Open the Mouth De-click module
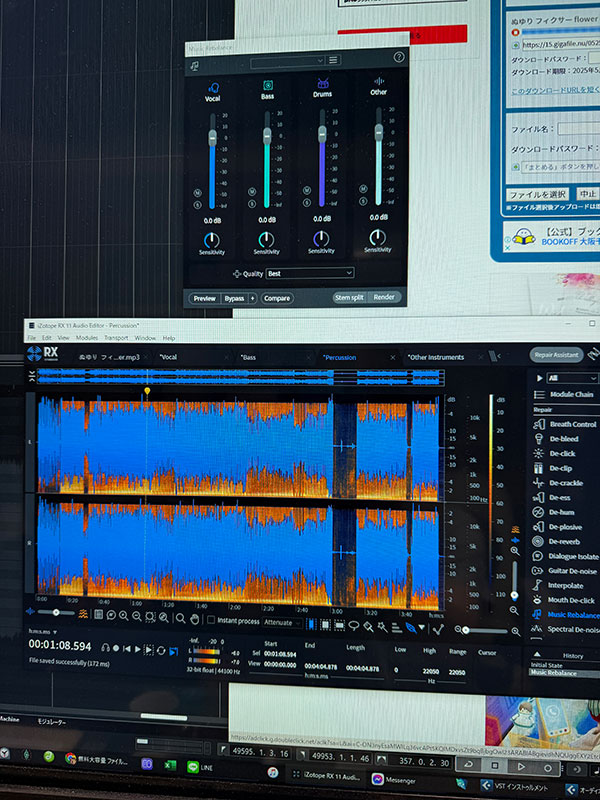The image size is (600, 800). 564,600
